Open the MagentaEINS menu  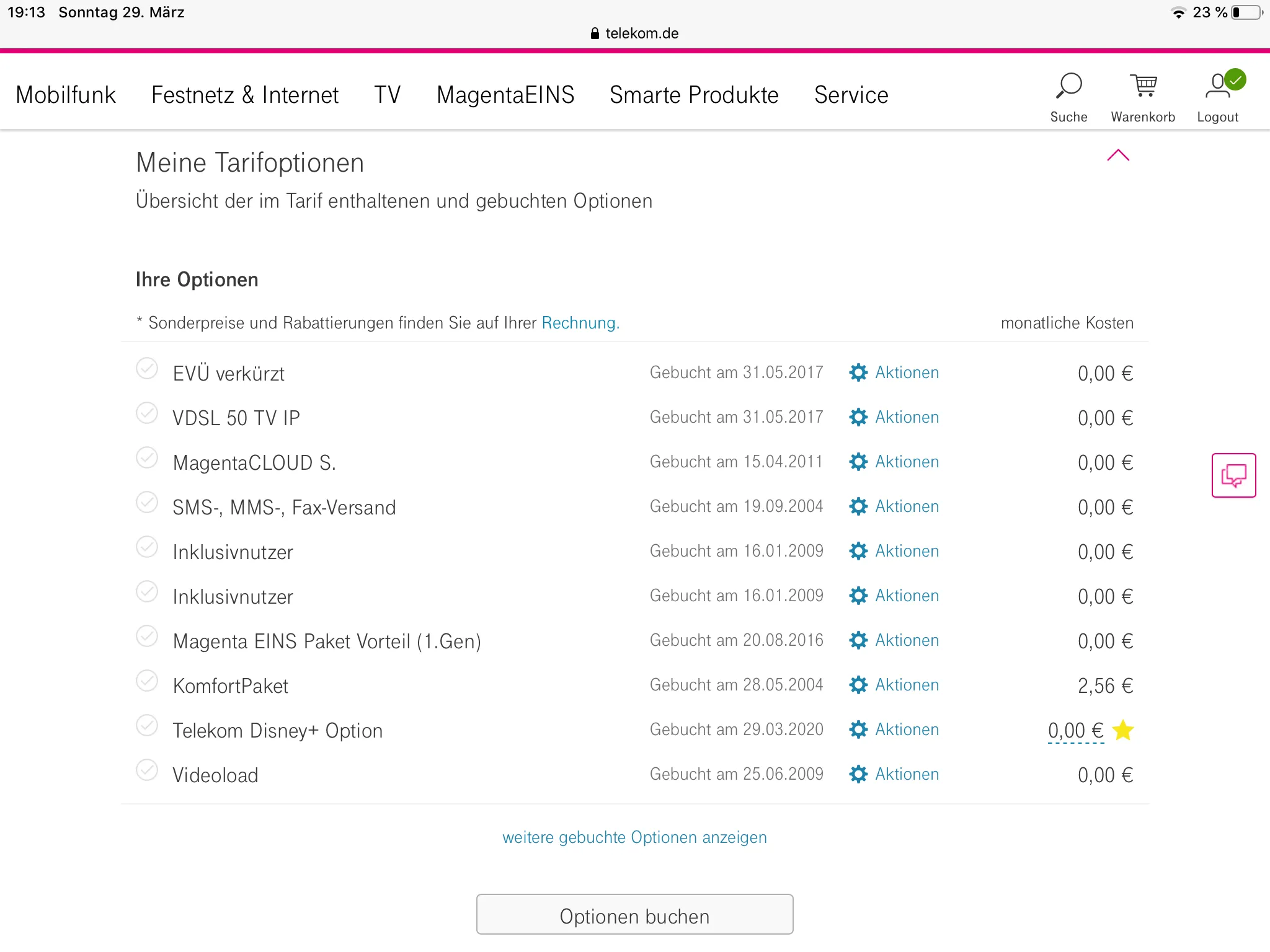point(505,95)
